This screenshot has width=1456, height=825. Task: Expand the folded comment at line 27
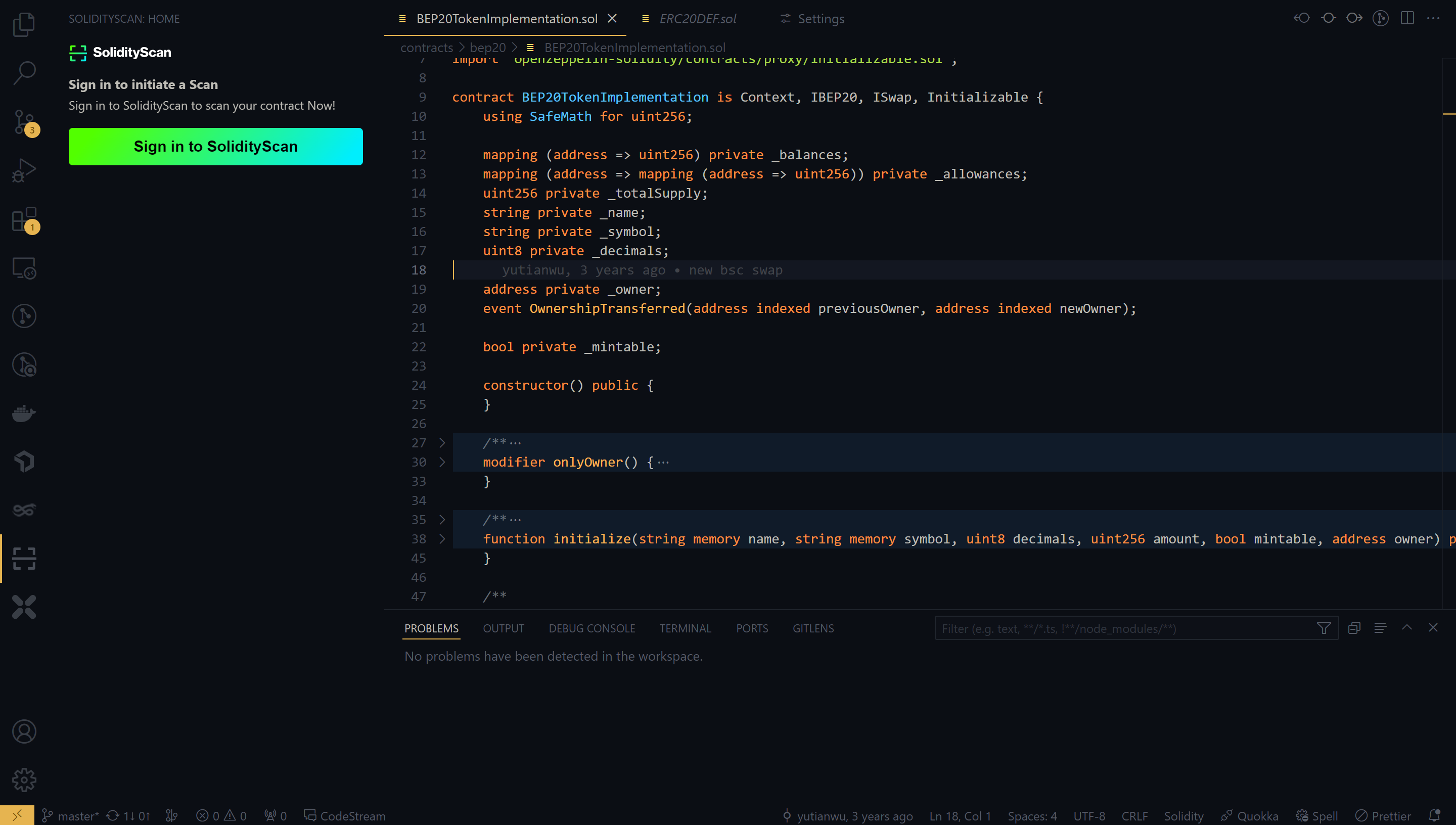click(x=442, y=442)
